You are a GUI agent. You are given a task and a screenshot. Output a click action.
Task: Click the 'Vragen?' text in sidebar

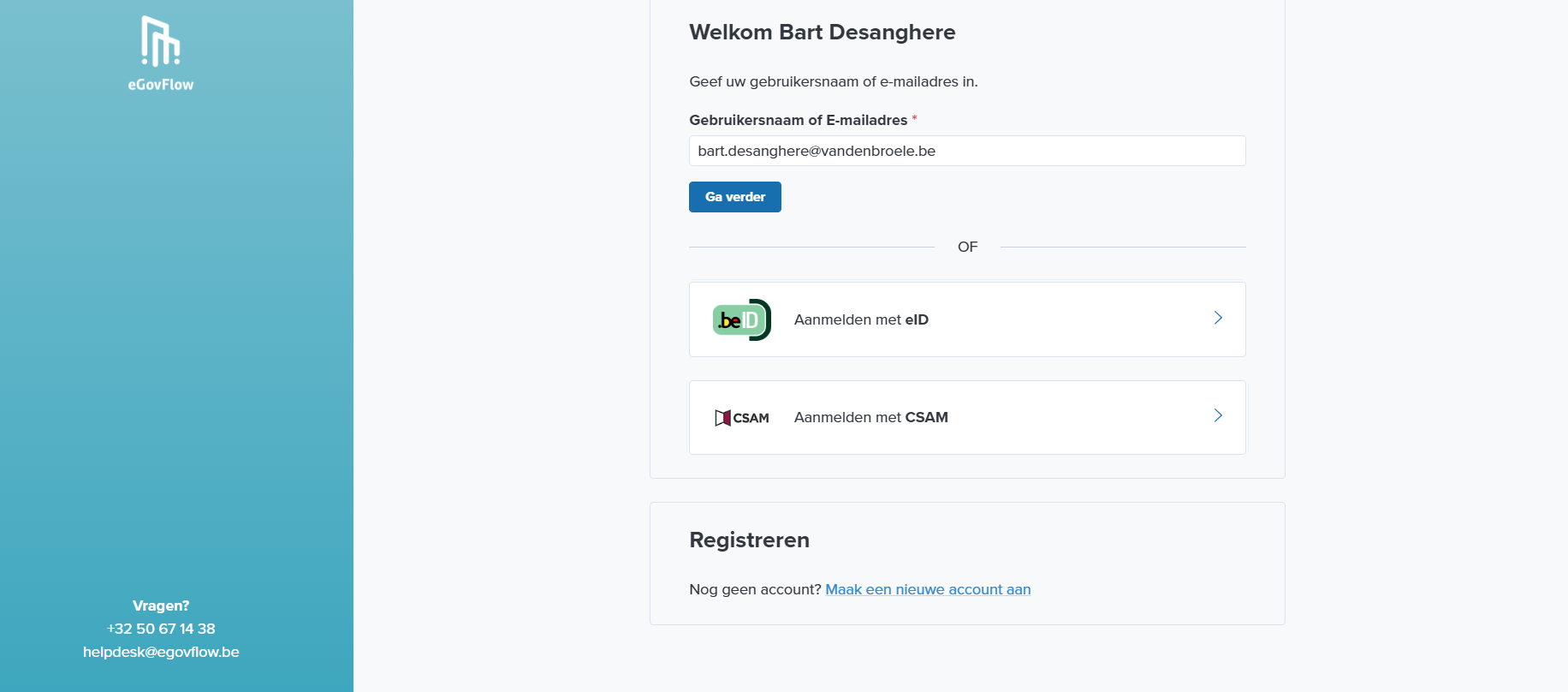pos(161,605)
